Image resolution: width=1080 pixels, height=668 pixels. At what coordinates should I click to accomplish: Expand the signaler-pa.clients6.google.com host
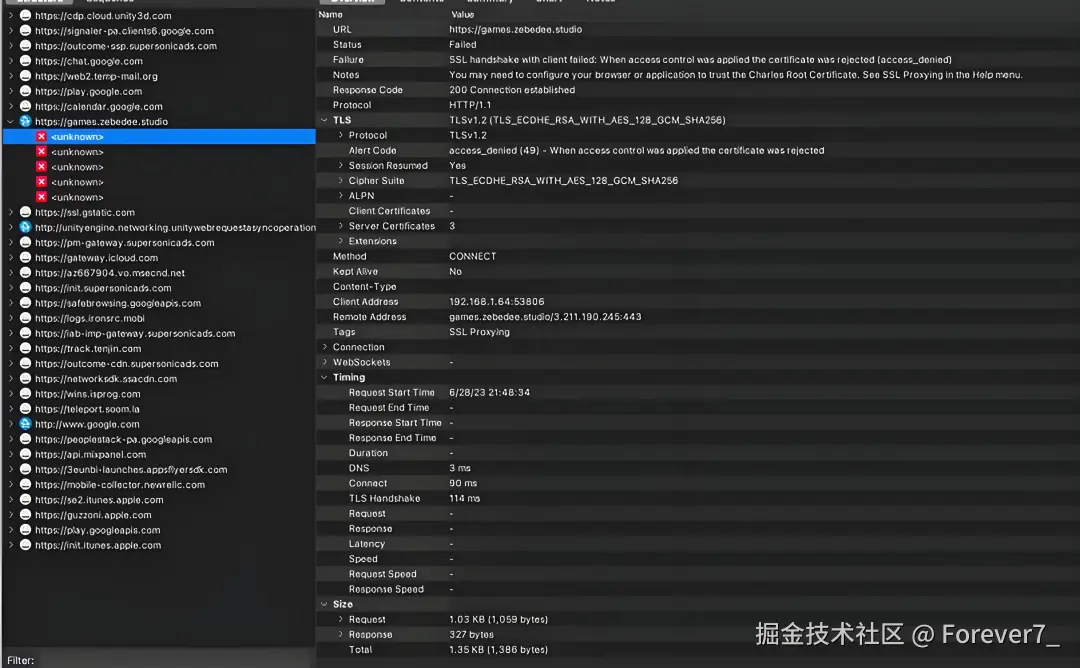point(10,30)
